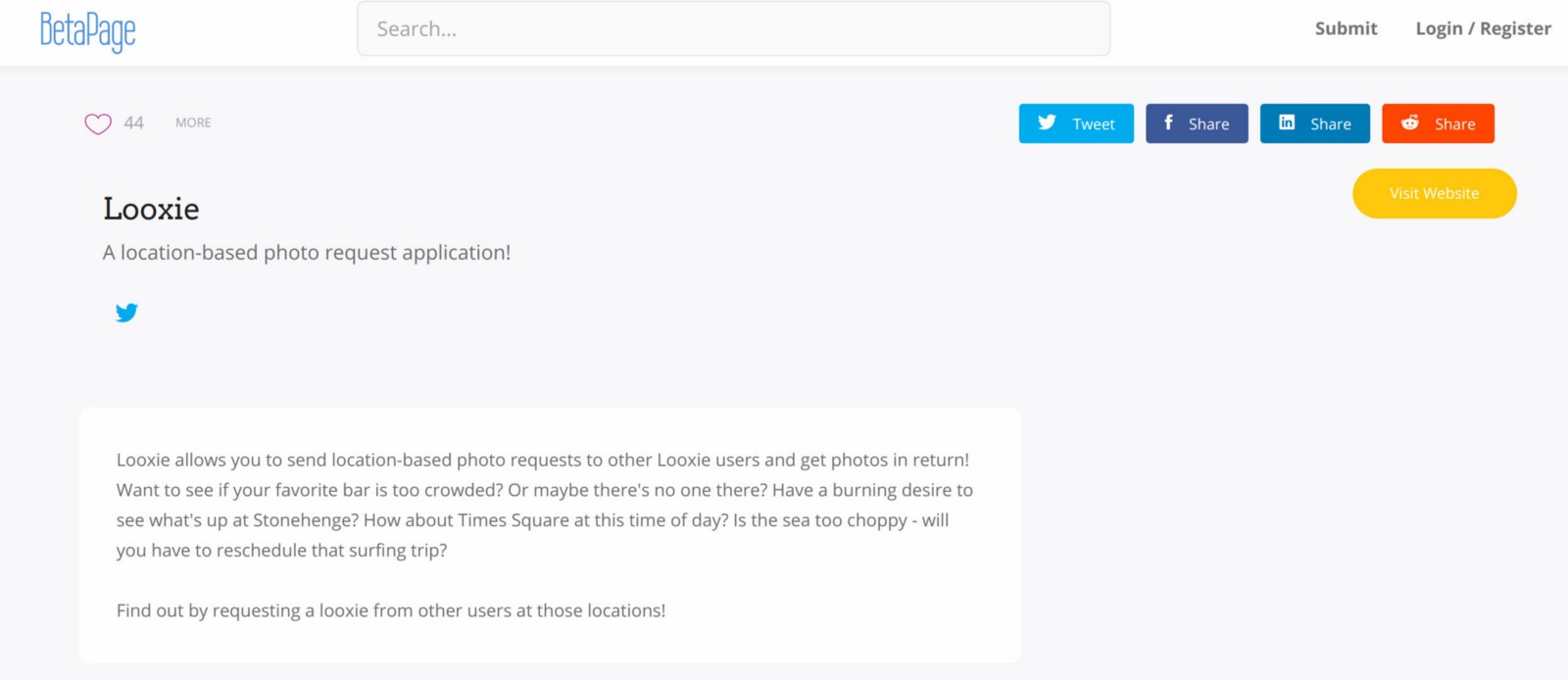Open Looxie's Twitter profile bird icon
The height and width of the screenshot is (680, 1568).
[126, 313]
